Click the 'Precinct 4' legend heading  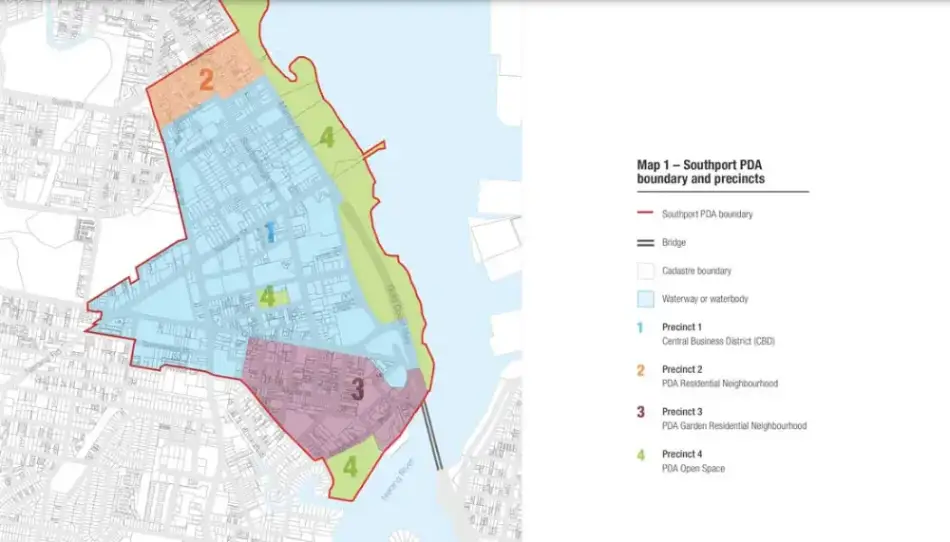coord(682,454)
